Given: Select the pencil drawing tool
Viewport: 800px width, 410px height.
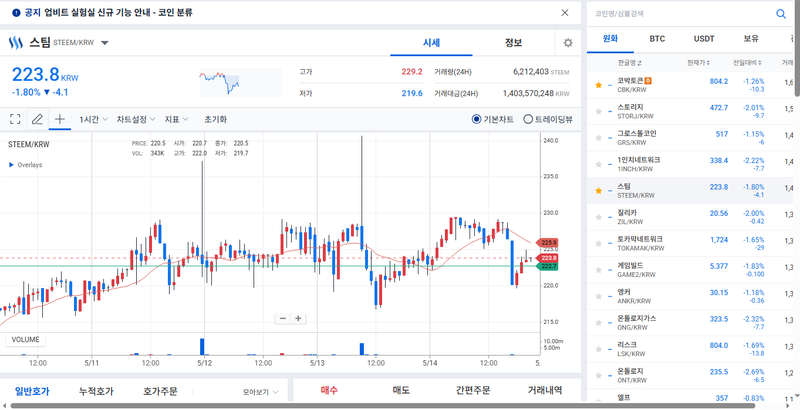Looking at the screenshot, I should pyautogui.click(x=37, y=119).
